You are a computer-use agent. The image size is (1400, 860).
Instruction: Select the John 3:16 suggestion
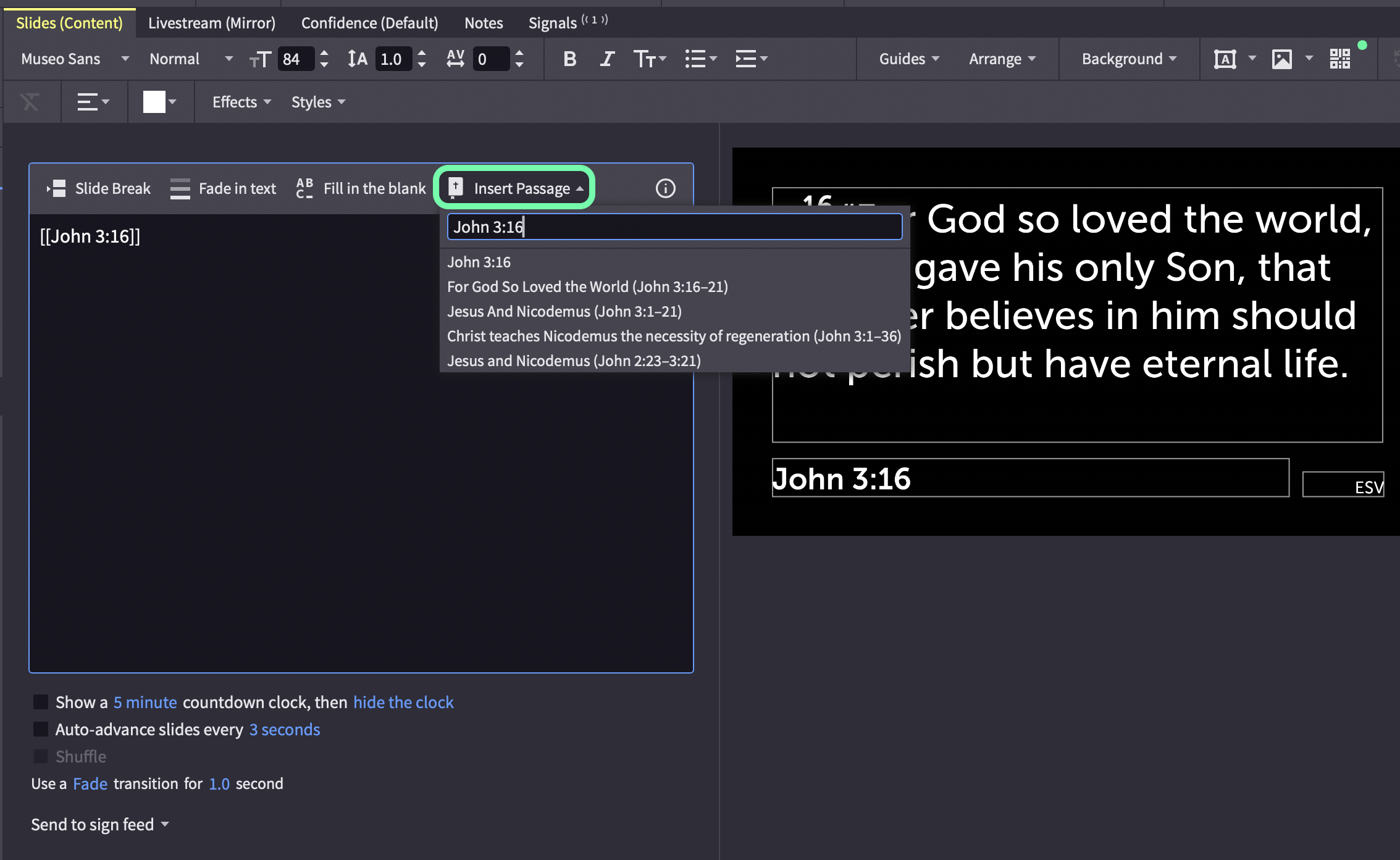pos(674,262)
